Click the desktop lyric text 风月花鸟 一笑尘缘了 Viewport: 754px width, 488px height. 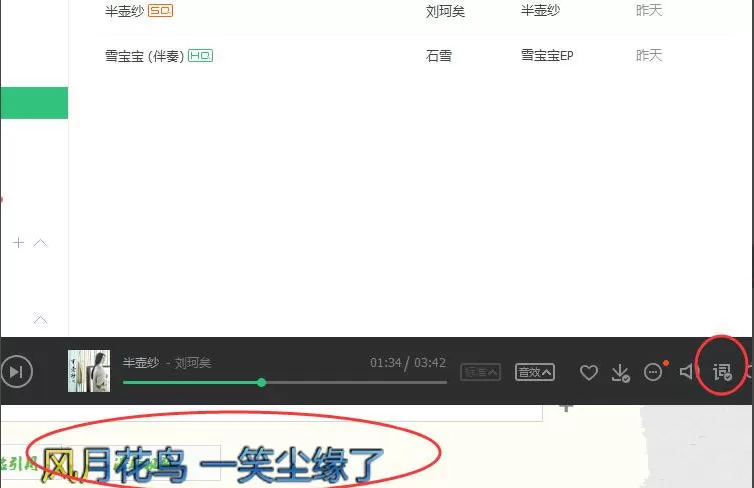pyautogui.click(x=212, y=464)
